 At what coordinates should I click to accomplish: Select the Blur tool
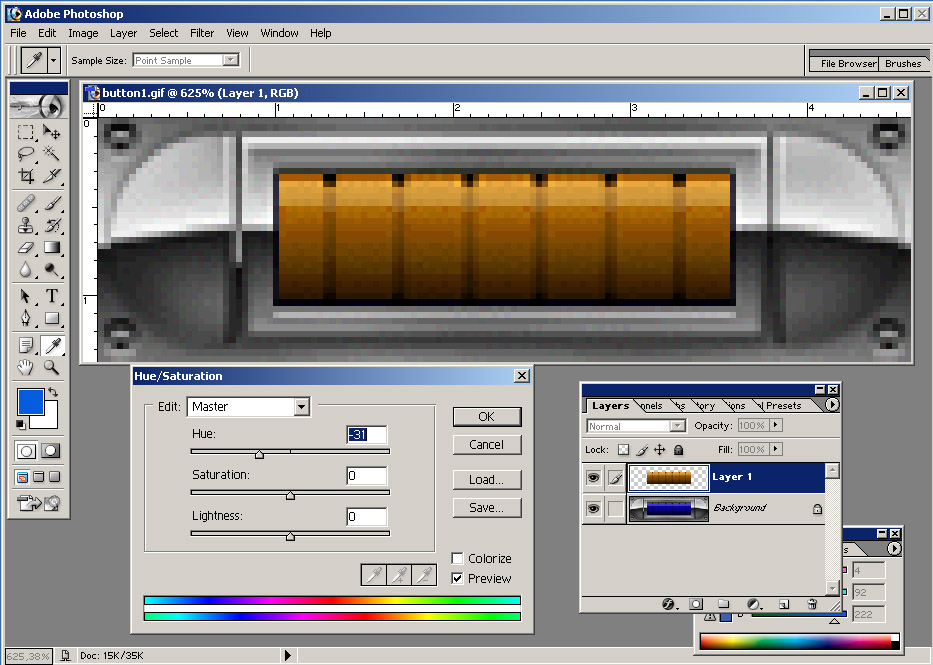(x=26, y=270)
